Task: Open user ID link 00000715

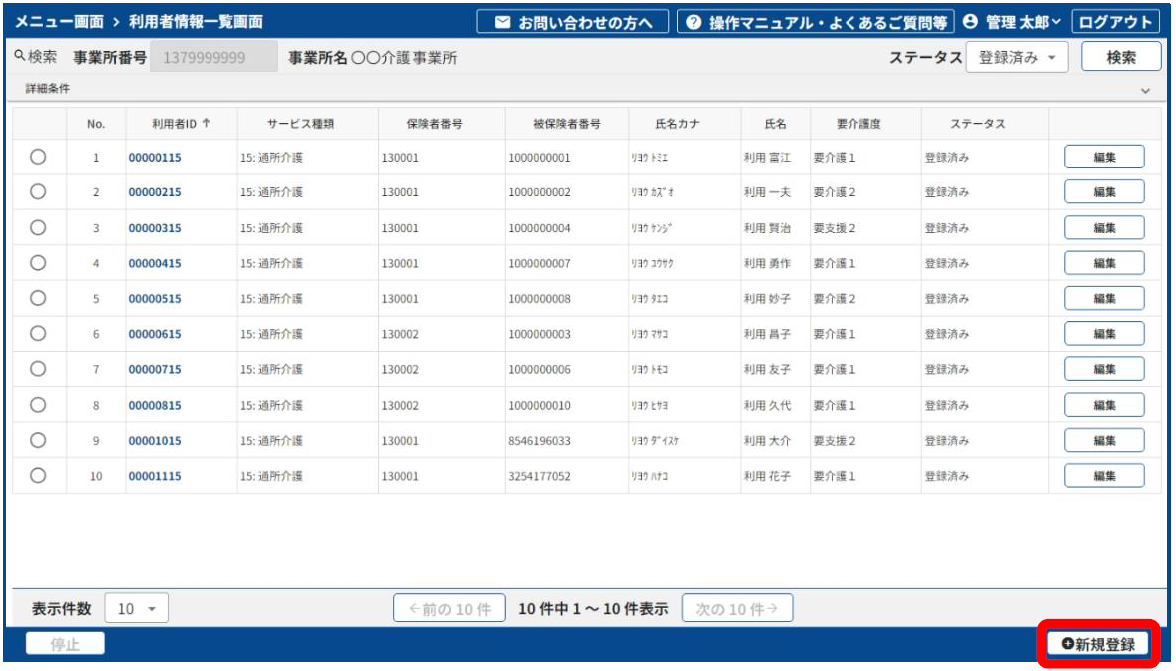Action: click(x=154, y=369)
